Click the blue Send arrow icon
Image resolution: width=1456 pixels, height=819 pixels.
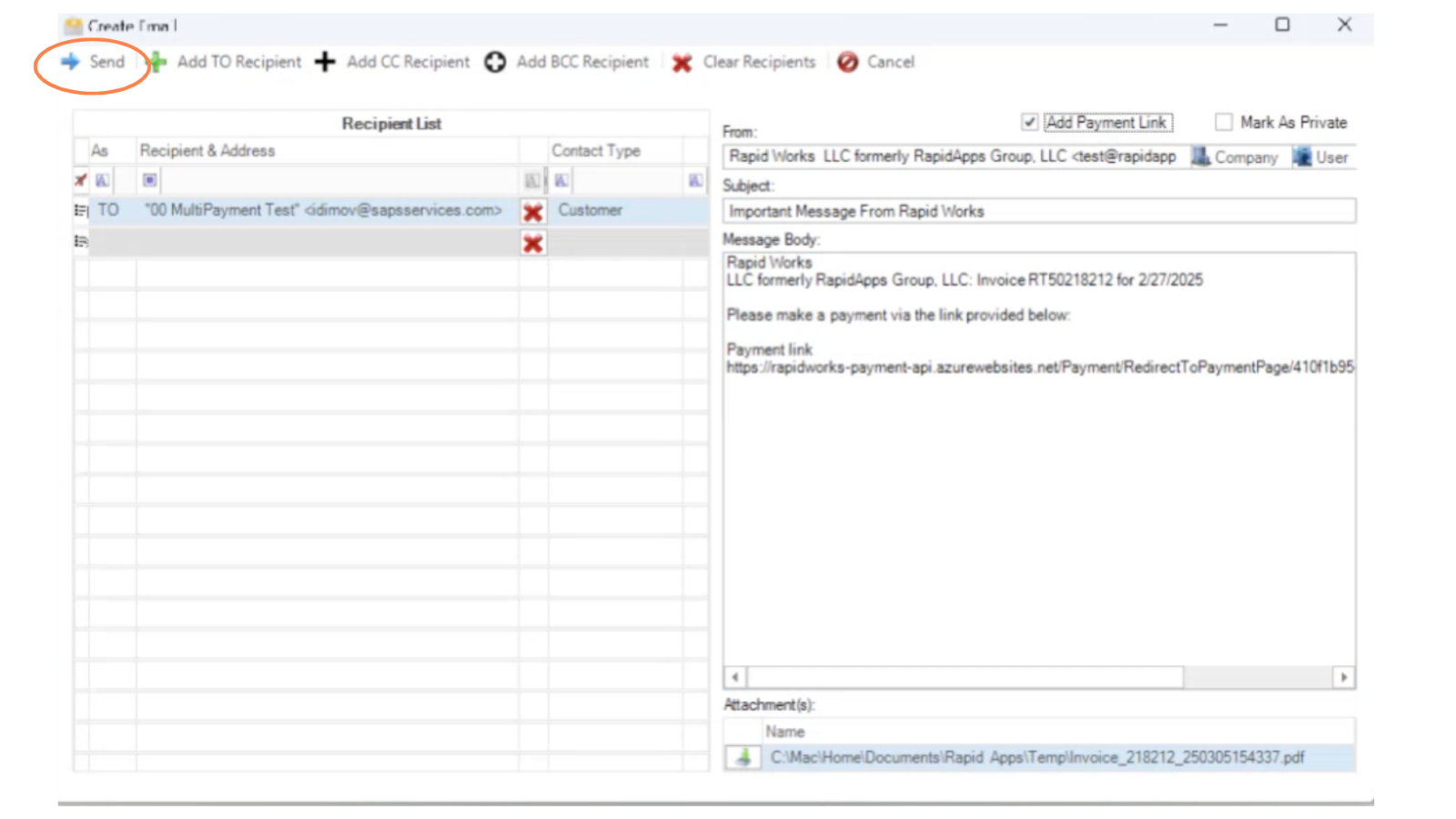(70, 62)
